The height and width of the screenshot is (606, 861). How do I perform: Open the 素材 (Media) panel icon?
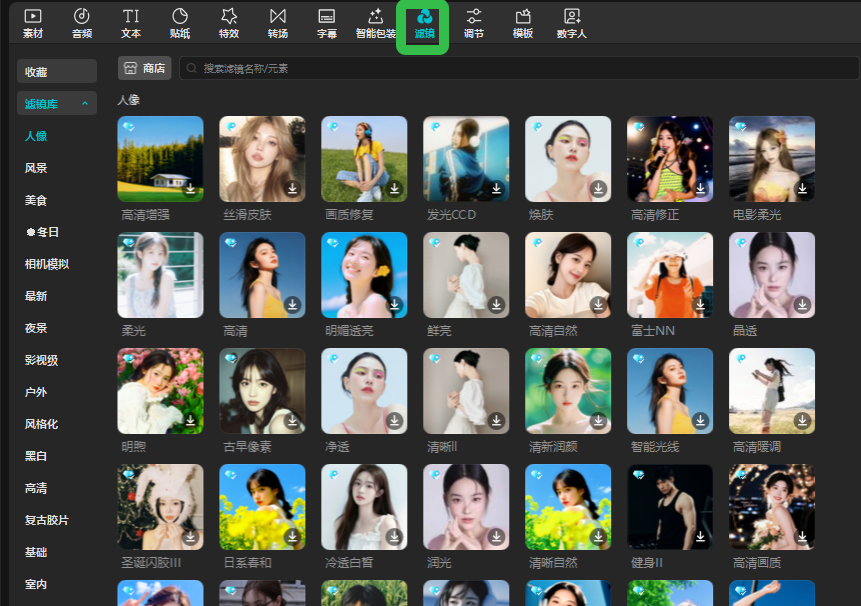[x=33, y=23]
